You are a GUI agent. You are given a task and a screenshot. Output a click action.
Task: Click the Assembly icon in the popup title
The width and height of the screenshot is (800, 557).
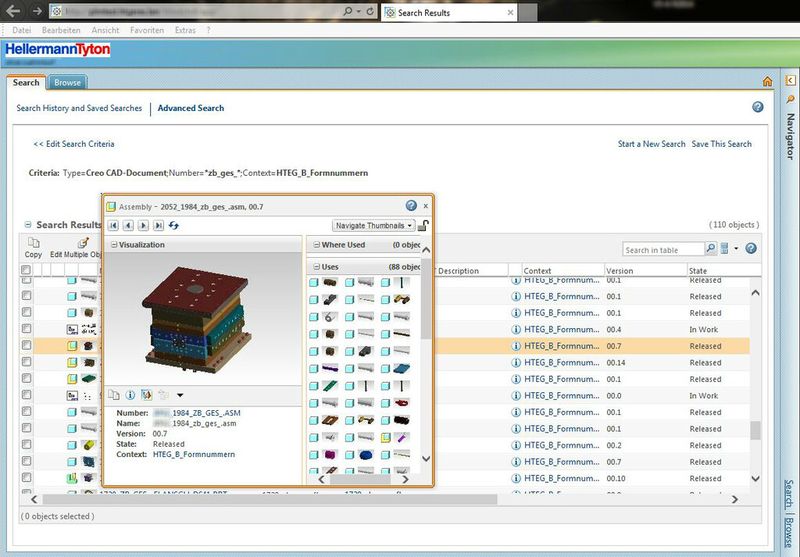[x=111, y=207]
